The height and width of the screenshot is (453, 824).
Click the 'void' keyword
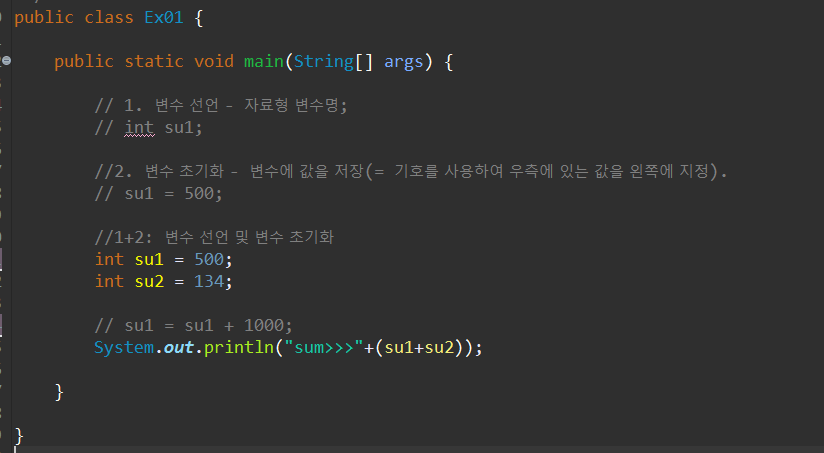[x=214, y=61]
